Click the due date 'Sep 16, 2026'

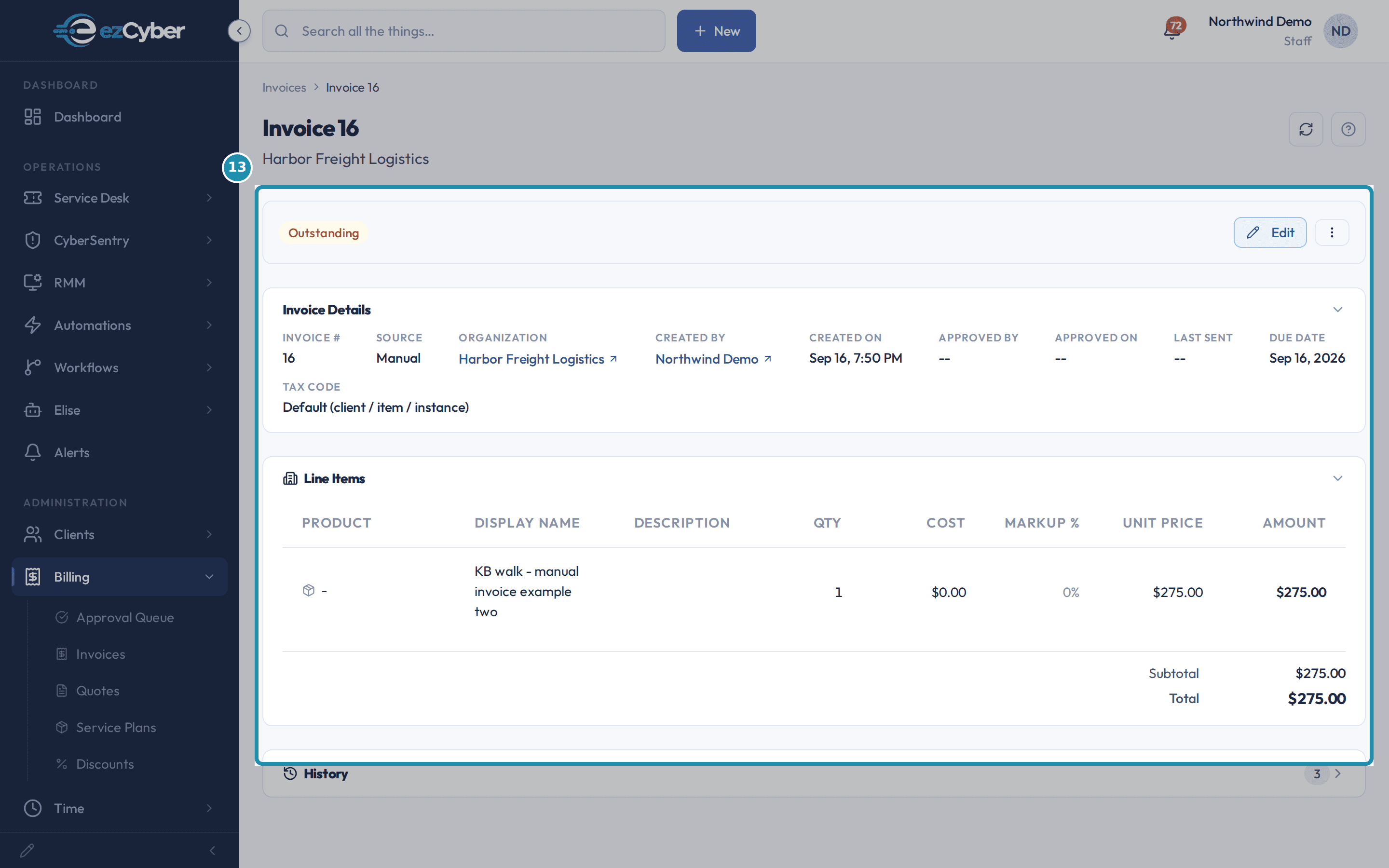[x=1307, y=358]
